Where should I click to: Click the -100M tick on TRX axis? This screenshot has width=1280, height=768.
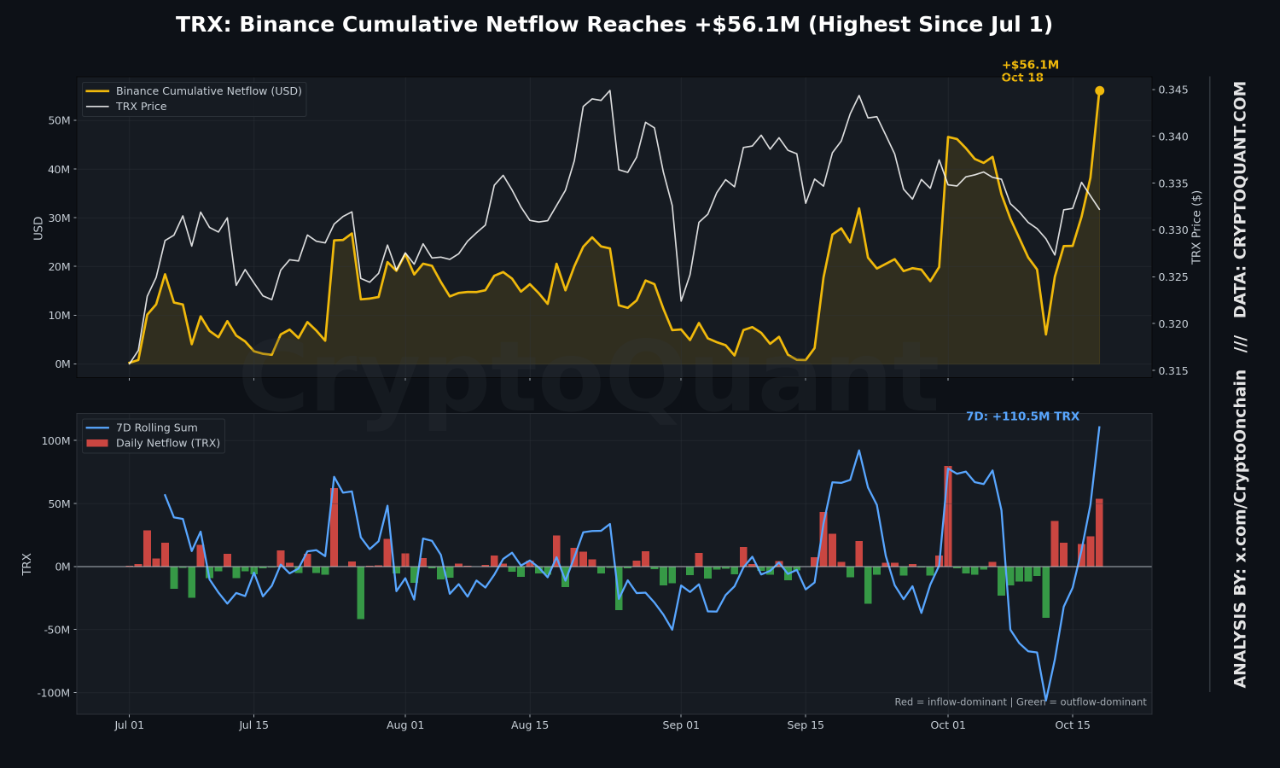[x=53, y=694]
